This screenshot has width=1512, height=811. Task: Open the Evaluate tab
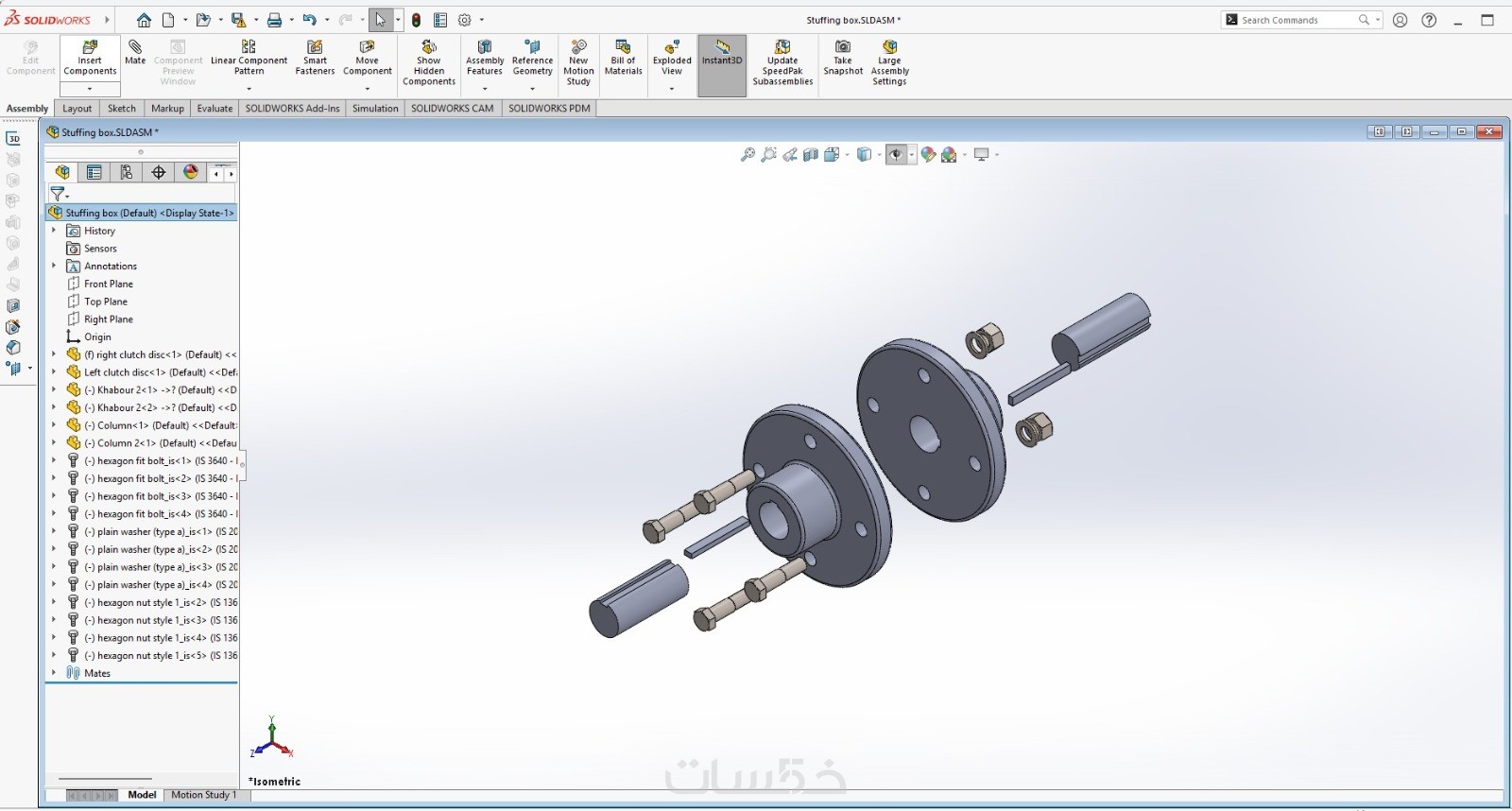pos(215,109)
